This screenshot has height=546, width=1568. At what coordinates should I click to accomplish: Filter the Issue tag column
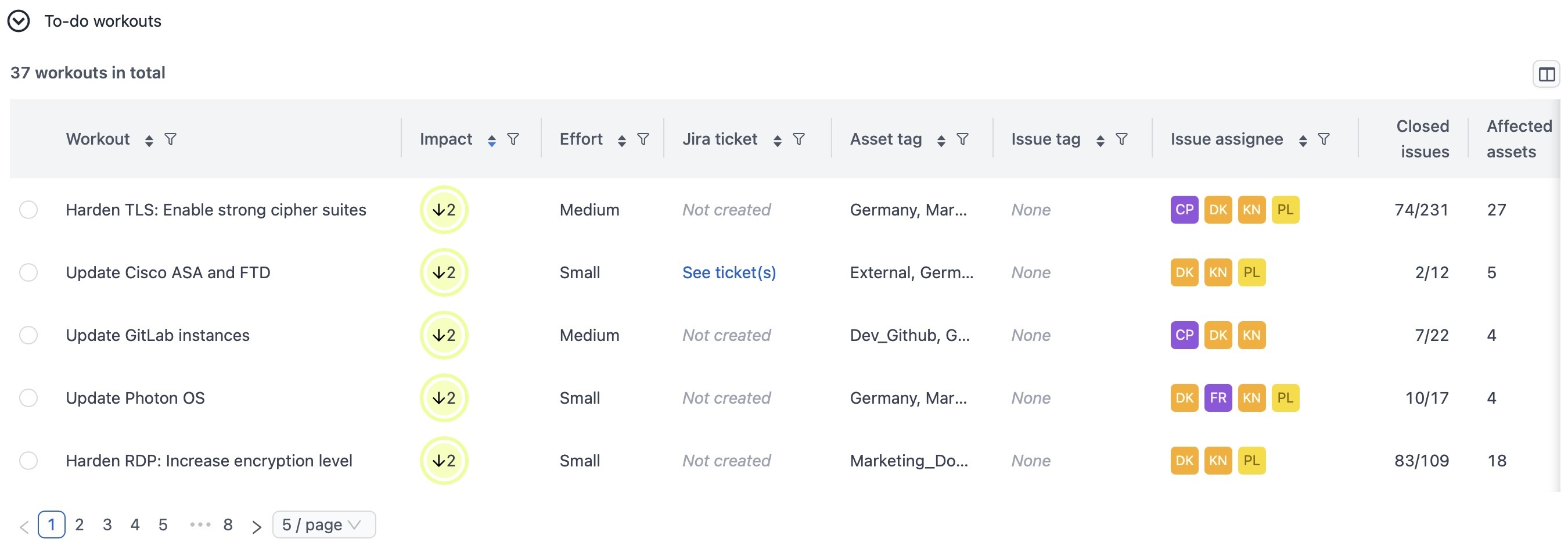point(1121,139)
